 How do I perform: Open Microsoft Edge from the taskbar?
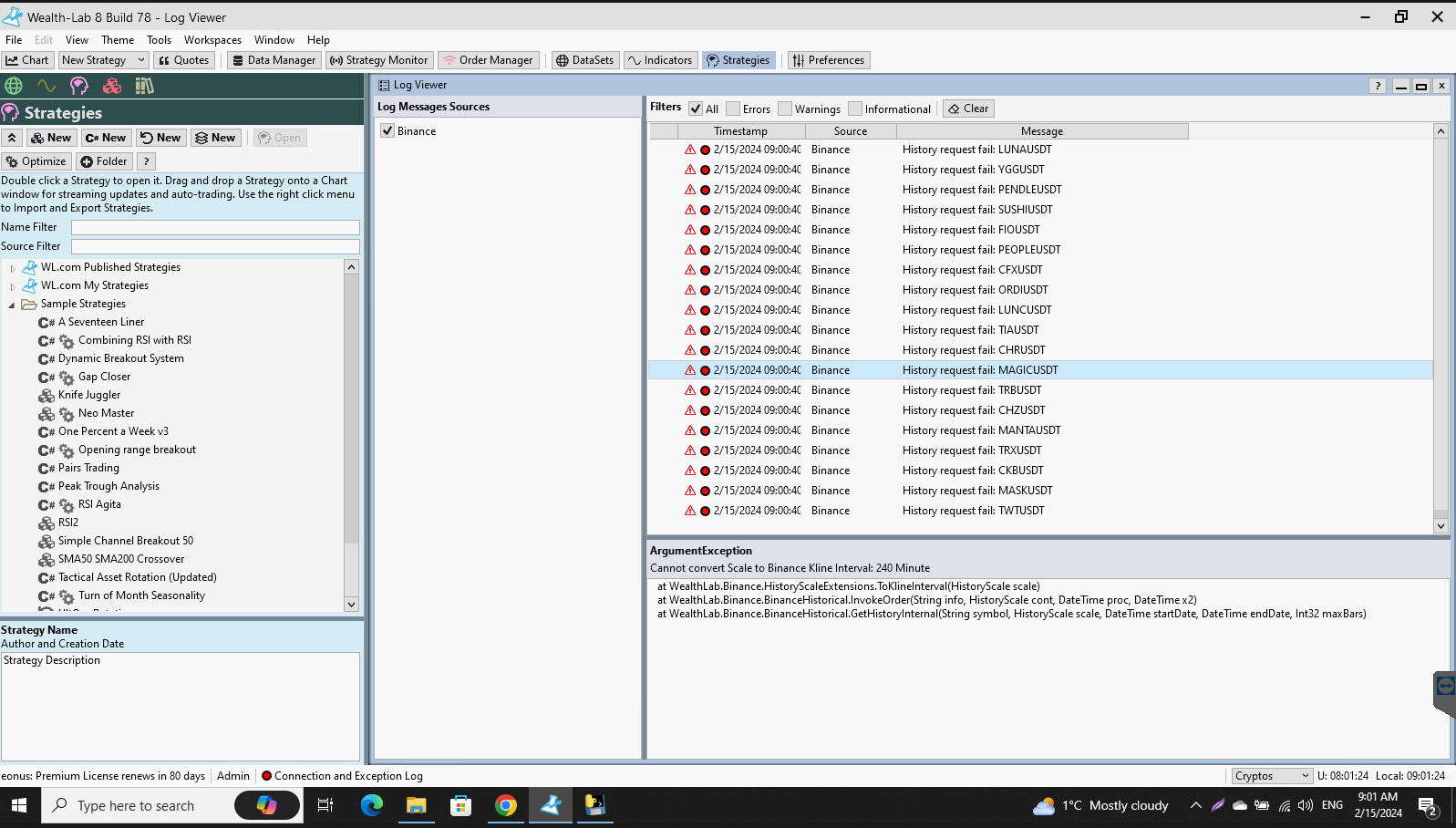coord(372,805)
